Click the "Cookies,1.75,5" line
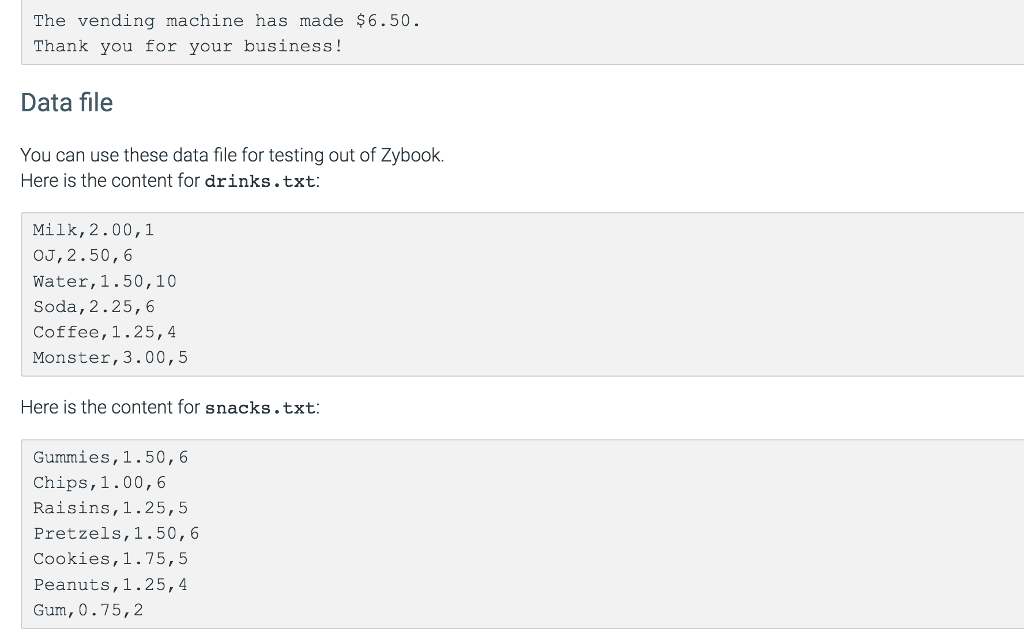 (x=110, y=559)
